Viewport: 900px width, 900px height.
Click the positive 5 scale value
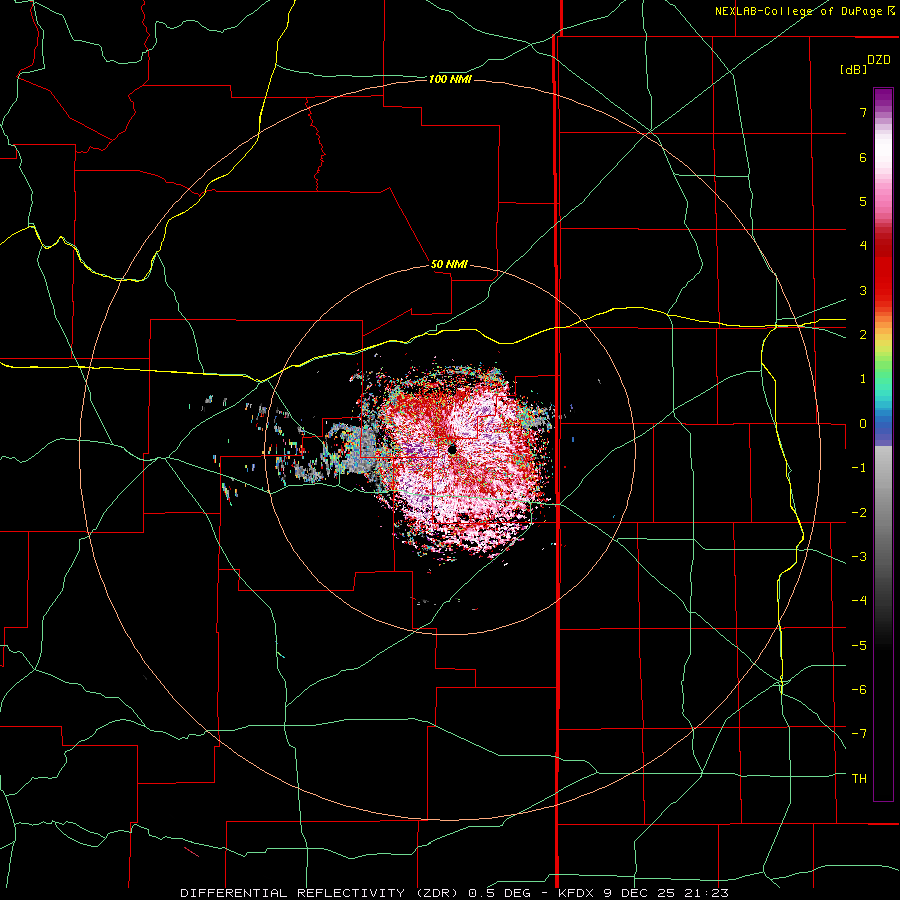pyautogui.click(x=863, y=201)
